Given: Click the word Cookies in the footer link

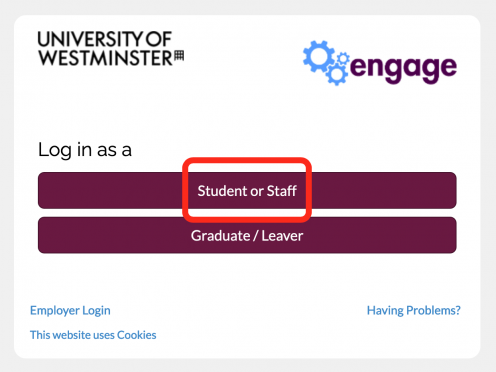Looking at the screenshot, I should (137, 335).
